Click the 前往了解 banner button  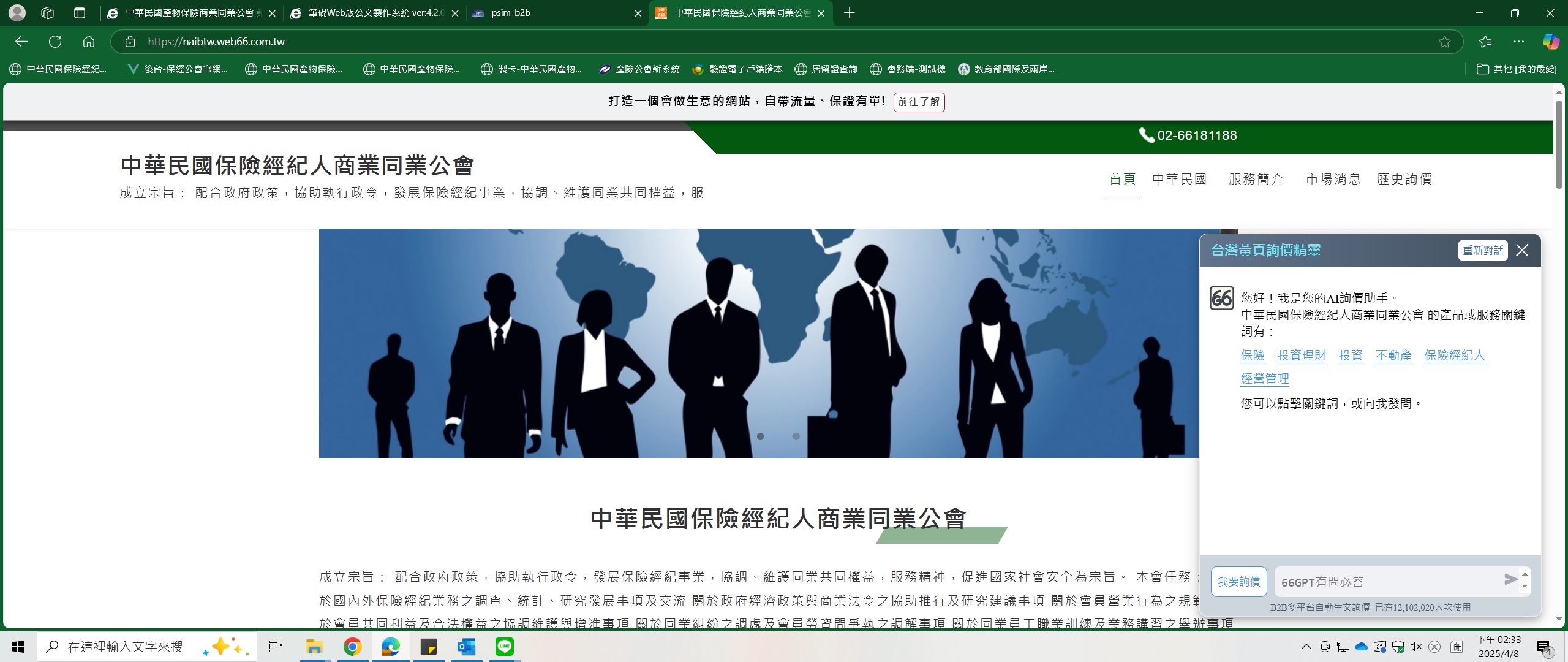tap(919, 102)
